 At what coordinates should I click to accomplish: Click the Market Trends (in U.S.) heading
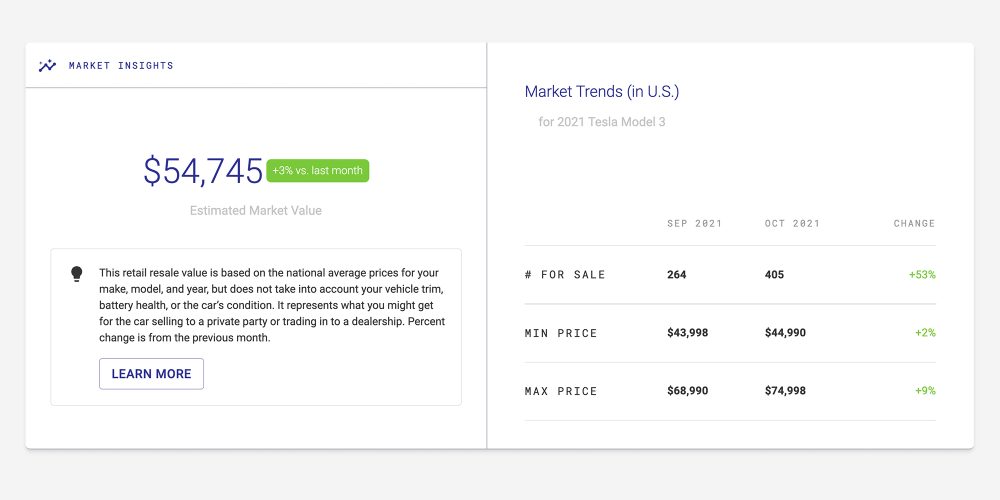point(601,92)
